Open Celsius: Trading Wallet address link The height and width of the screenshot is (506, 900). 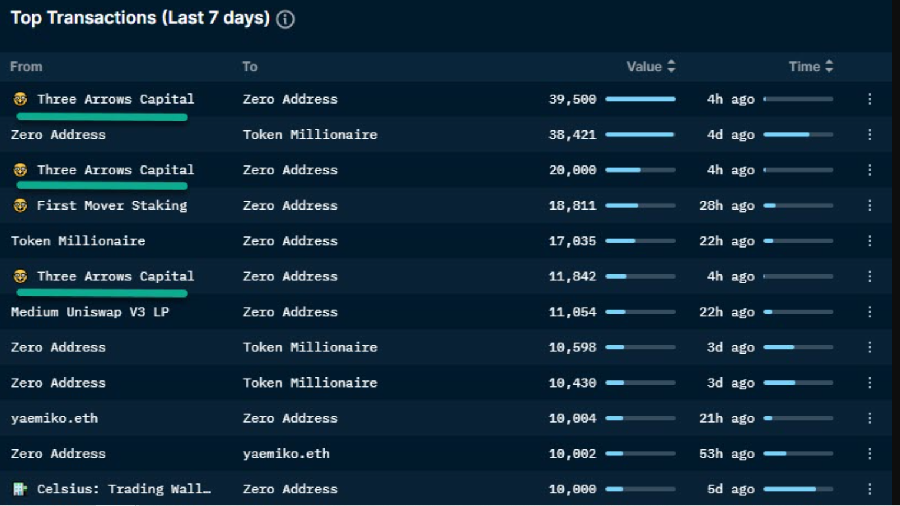point(124,489)
